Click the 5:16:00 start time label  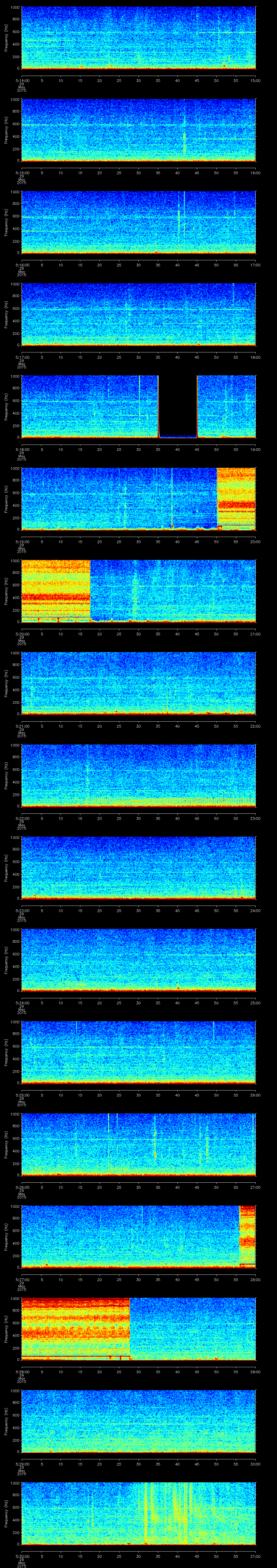(22, 265)
